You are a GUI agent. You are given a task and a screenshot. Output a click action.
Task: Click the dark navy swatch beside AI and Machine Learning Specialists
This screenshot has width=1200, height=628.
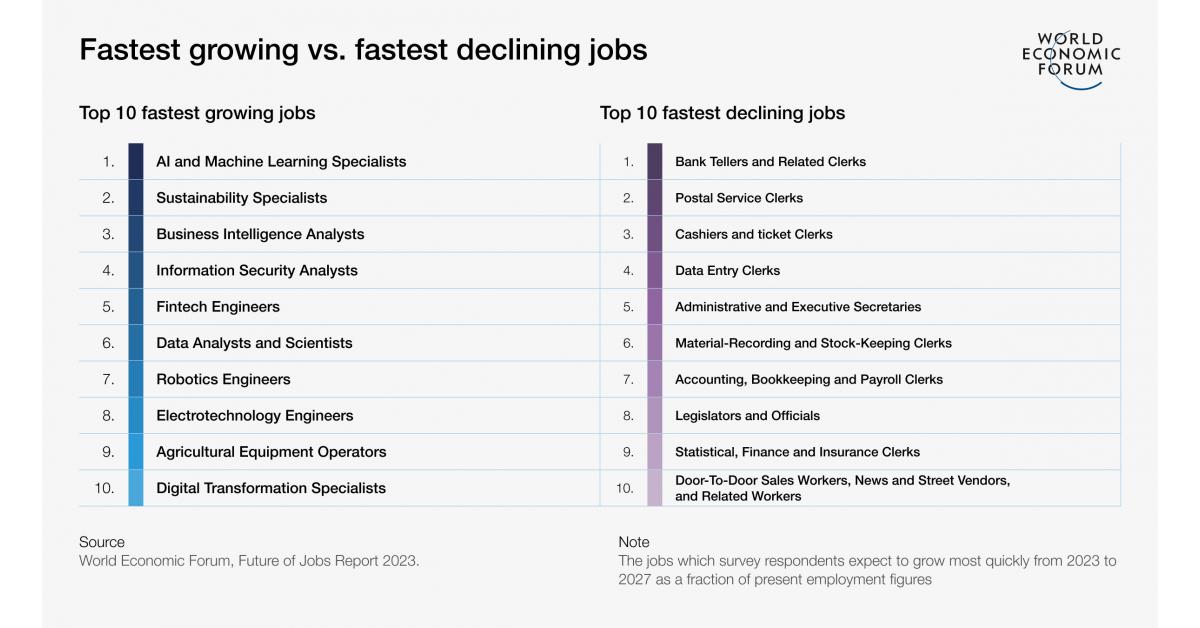(x=136, y=161)
